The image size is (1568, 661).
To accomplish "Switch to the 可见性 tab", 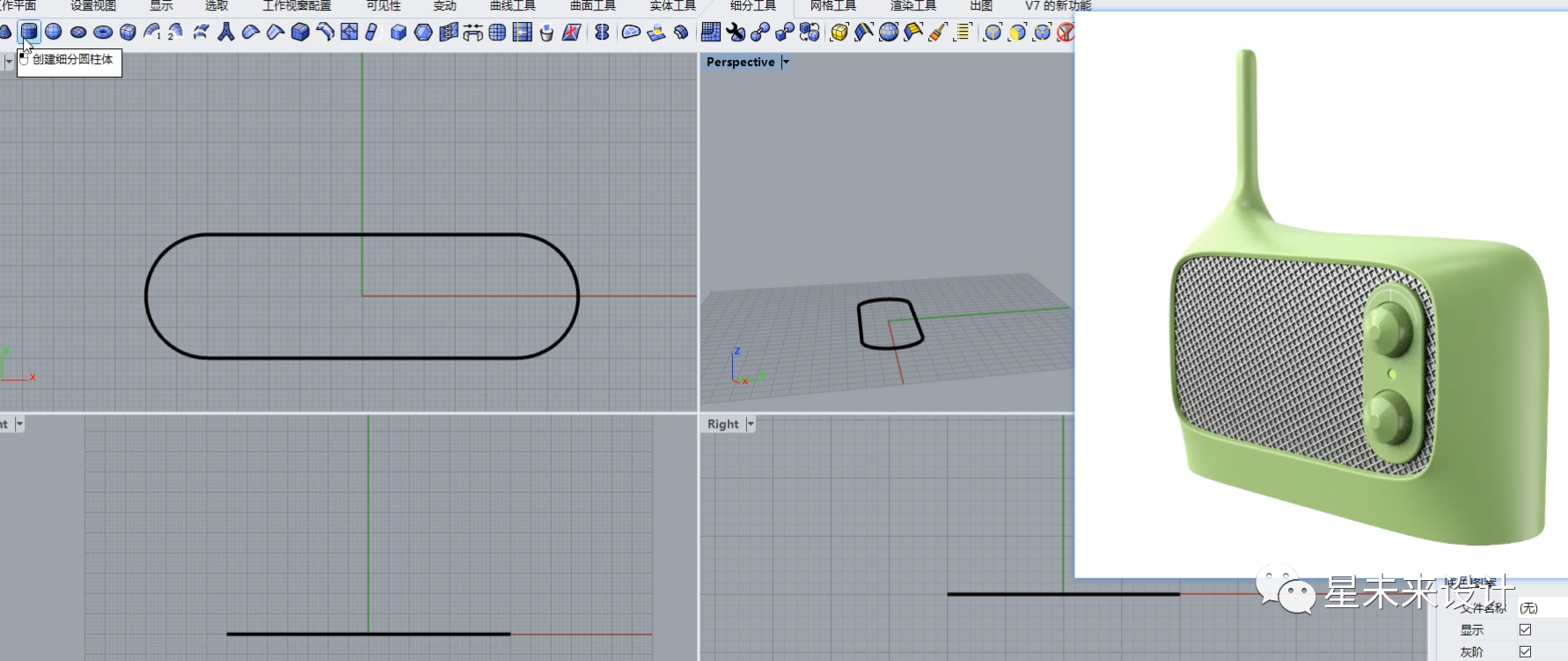I will click(x=384, y=6).
